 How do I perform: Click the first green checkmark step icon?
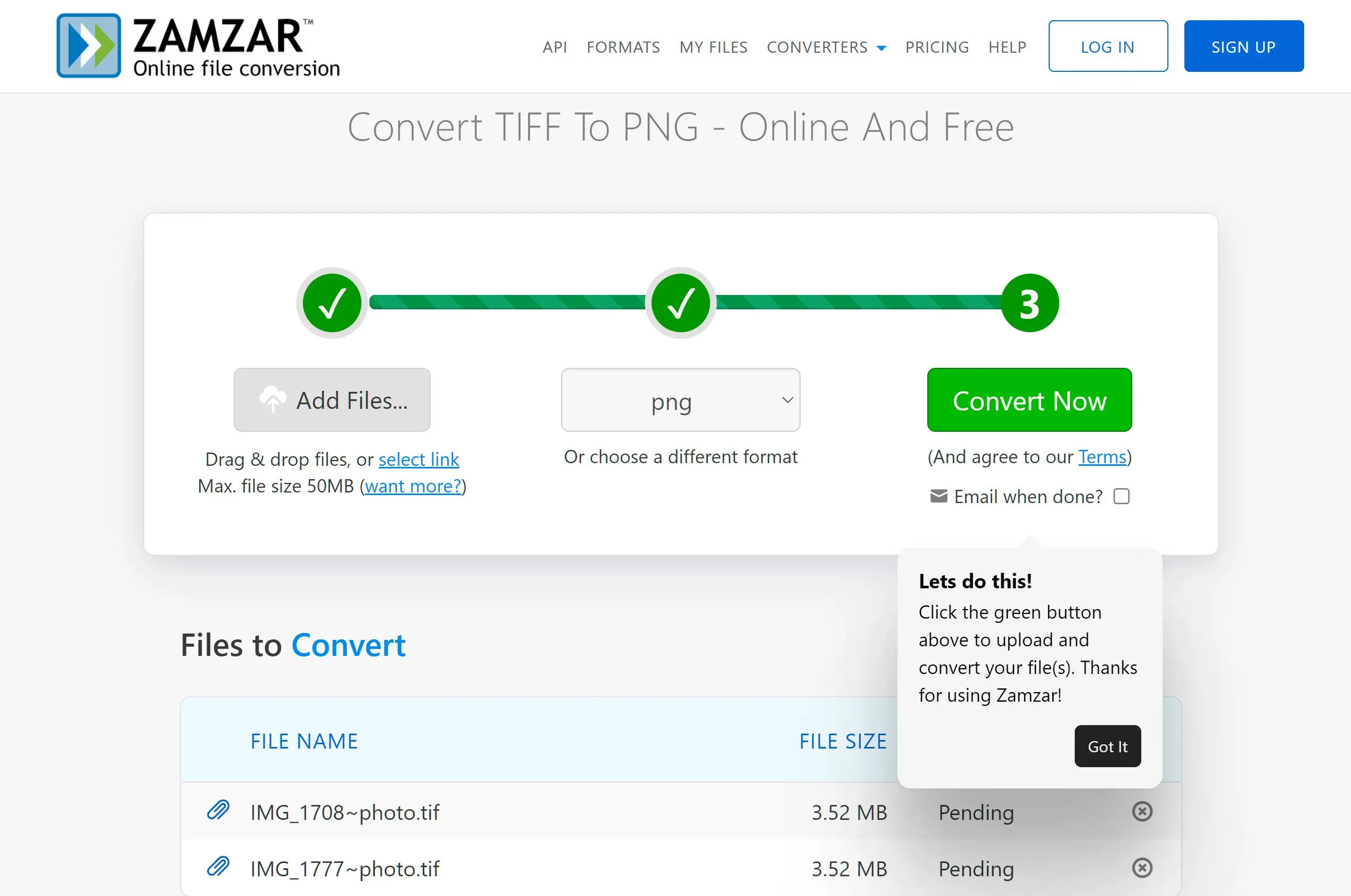coord(332,301)
